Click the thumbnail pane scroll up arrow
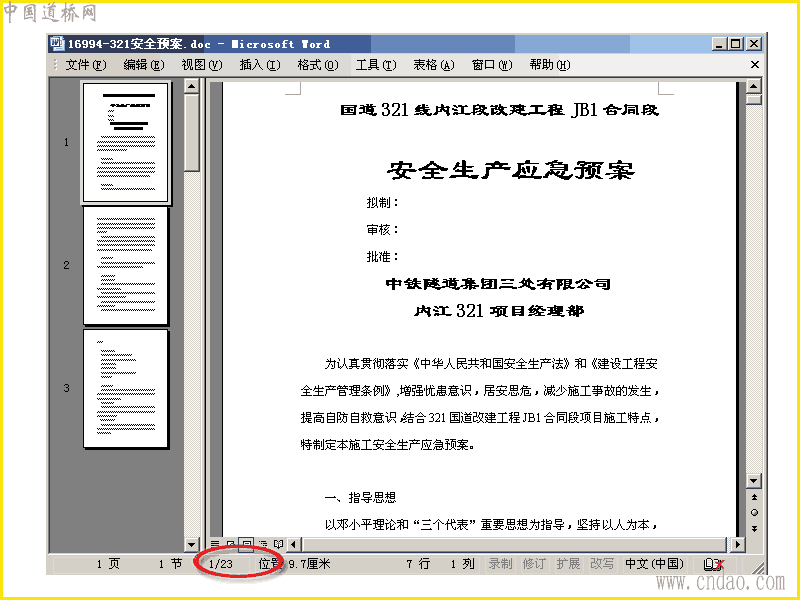This screenshot has height=600, width=800. [191, 86]
